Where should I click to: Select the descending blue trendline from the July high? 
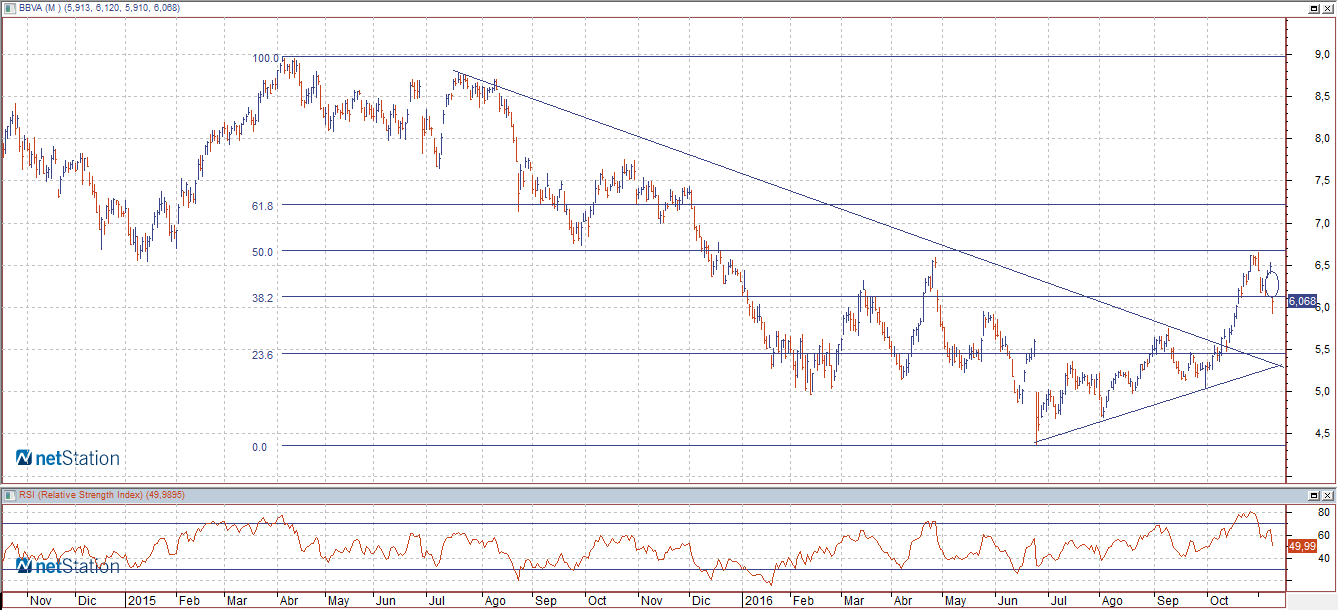tap(868, 219)
